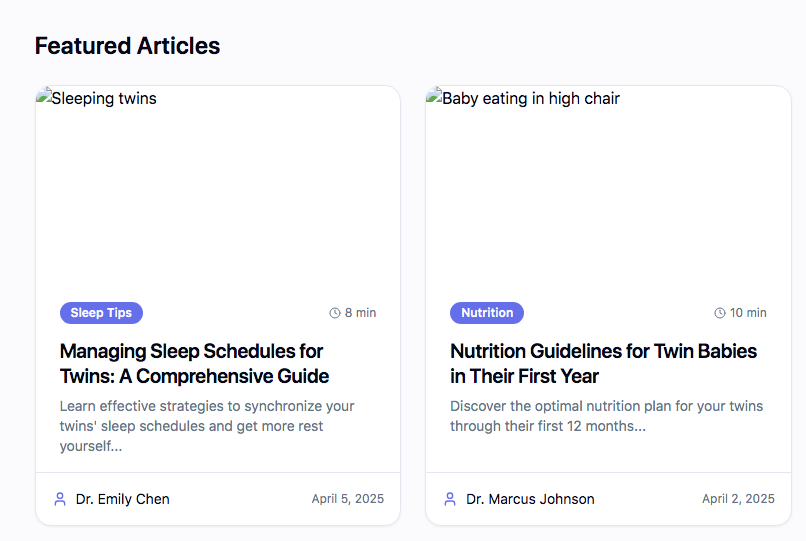The width and height of the screenshot is (806, 541).
Task: Click the person icon beside Dr. Marcus Johnson
Action: point(450,499)
